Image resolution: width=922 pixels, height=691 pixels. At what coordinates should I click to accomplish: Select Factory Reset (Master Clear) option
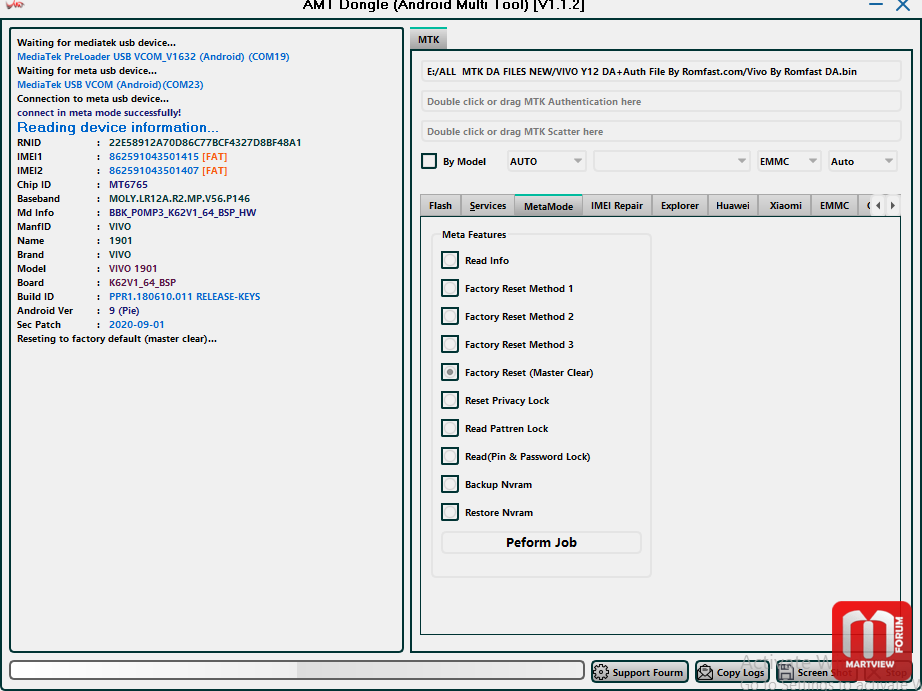(x=450, y=372)
